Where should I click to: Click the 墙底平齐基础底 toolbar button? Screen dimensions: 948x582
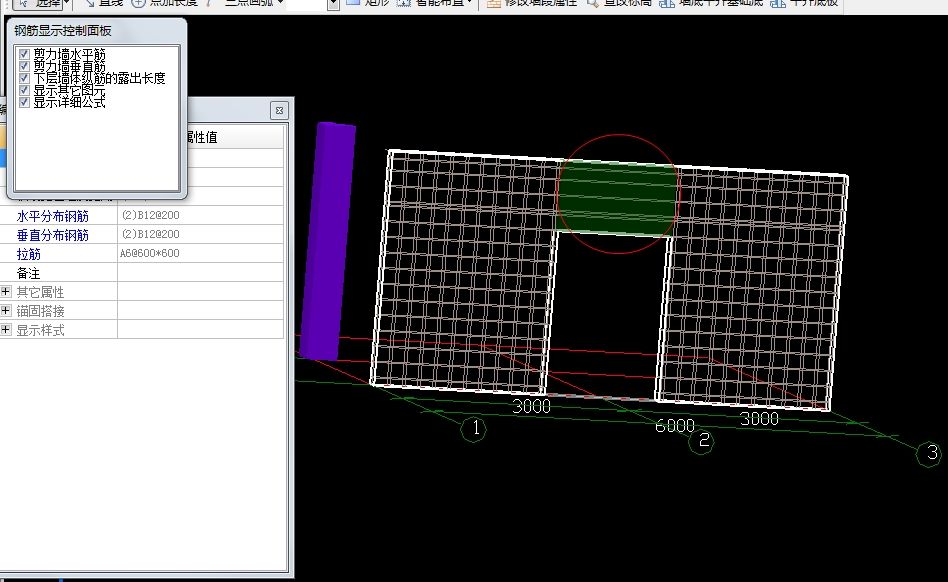pos(711,3)
